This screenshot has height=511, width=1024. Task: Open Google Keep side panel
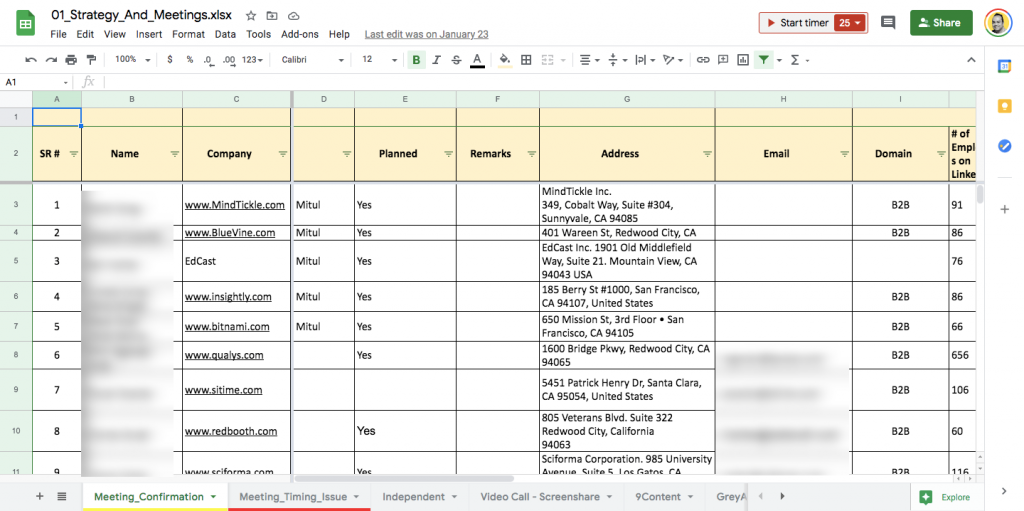[1004, 106]
